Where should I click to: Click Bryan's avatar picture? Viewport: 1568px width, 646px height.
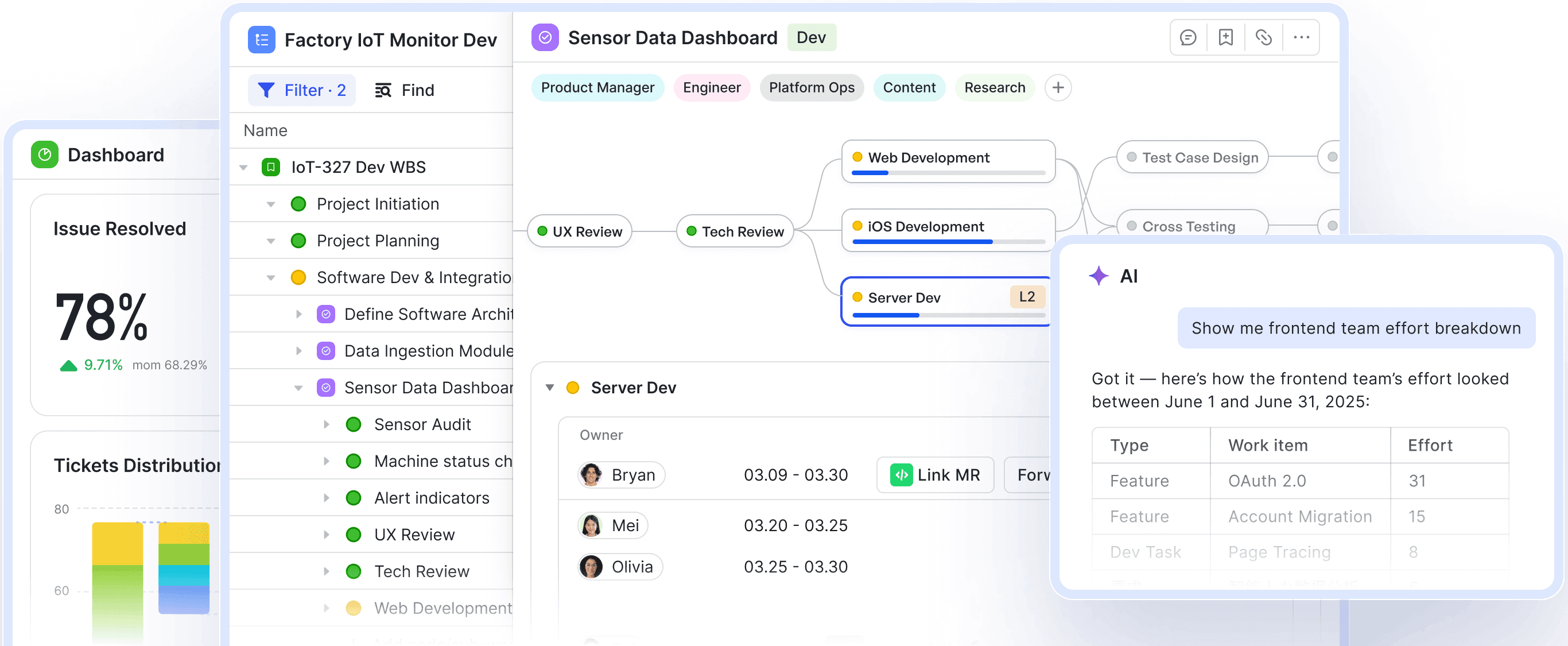click(591, 475)
